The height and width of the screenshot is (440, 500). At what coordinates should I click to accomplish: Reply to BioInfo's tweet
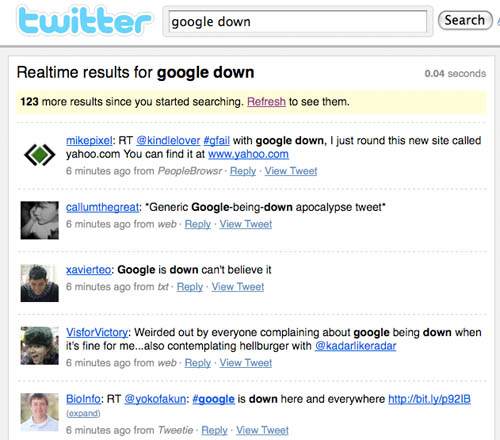tap(214, 430)
